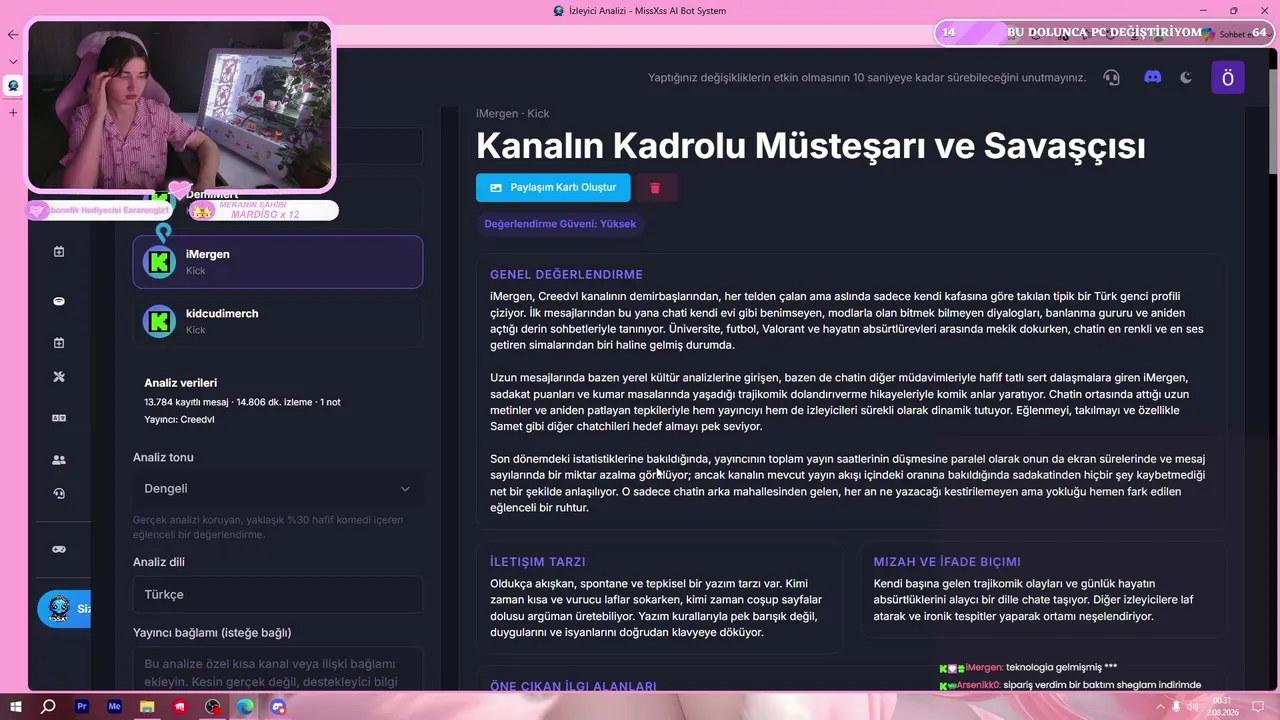Select the iMergen viewer card
This screenshot has height=720, width=1280.
[x=278, y=262]
